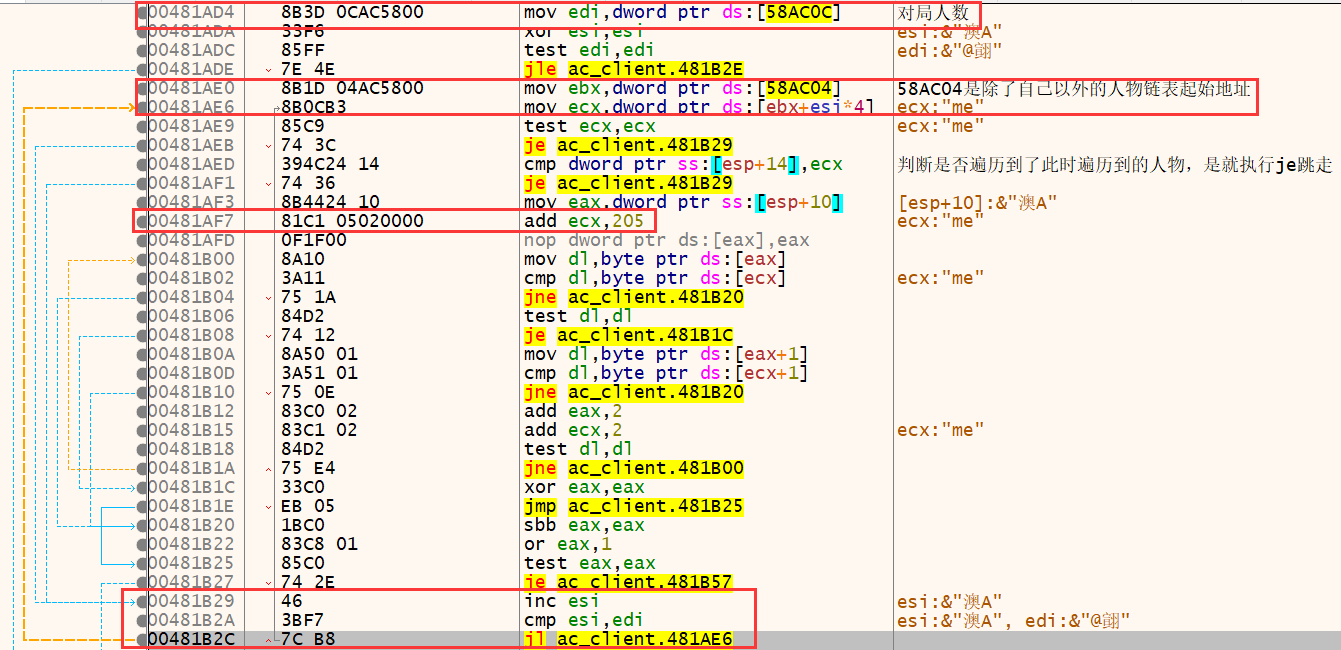Image resolution: width=1341 pixels, height=650 pixels.
Task: Click red jump-up marker on 00481B1A row
Action: tap(268, 468)
